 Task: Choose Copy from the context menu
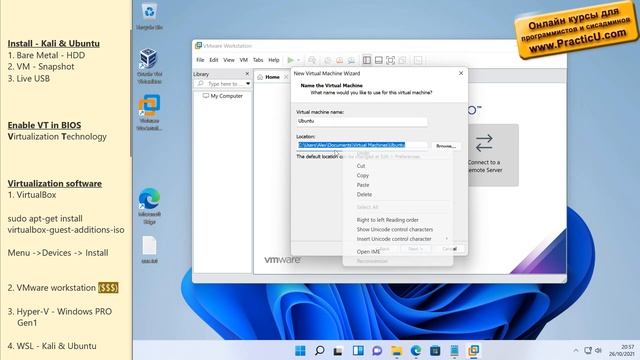coord(397,176)
